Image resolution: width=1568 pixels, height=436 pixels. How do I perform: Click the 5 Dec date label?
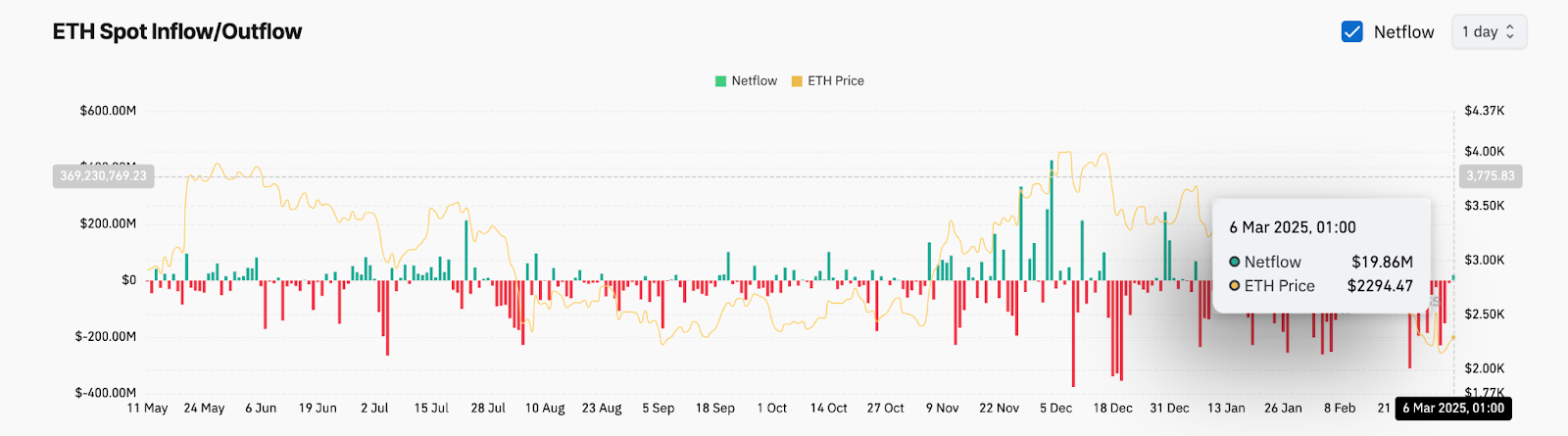(x=1056, y=408)
